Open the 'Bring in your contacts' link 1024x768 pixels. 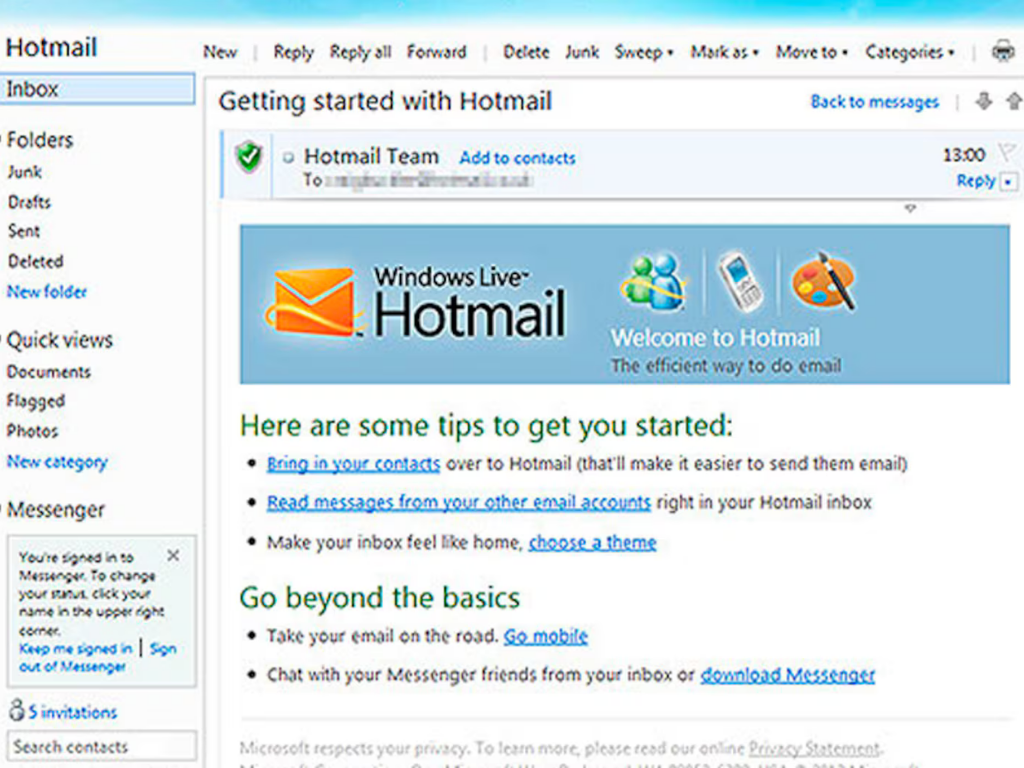click(x=353, y=464)
